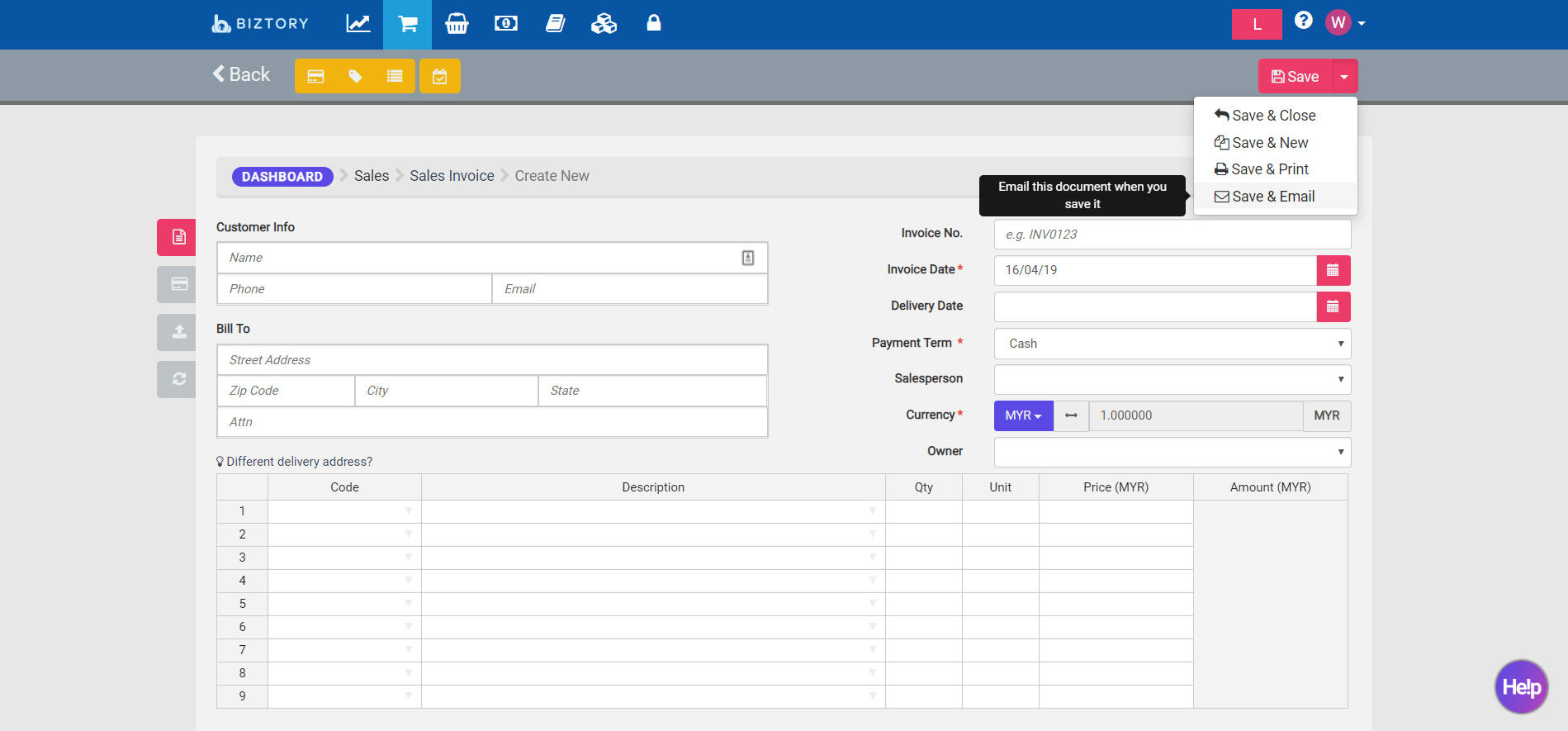The height and width of the screenshot is (731, 1568).
Task: Click the 1.000000 exchange rate field
Action: coord(1196,415)
